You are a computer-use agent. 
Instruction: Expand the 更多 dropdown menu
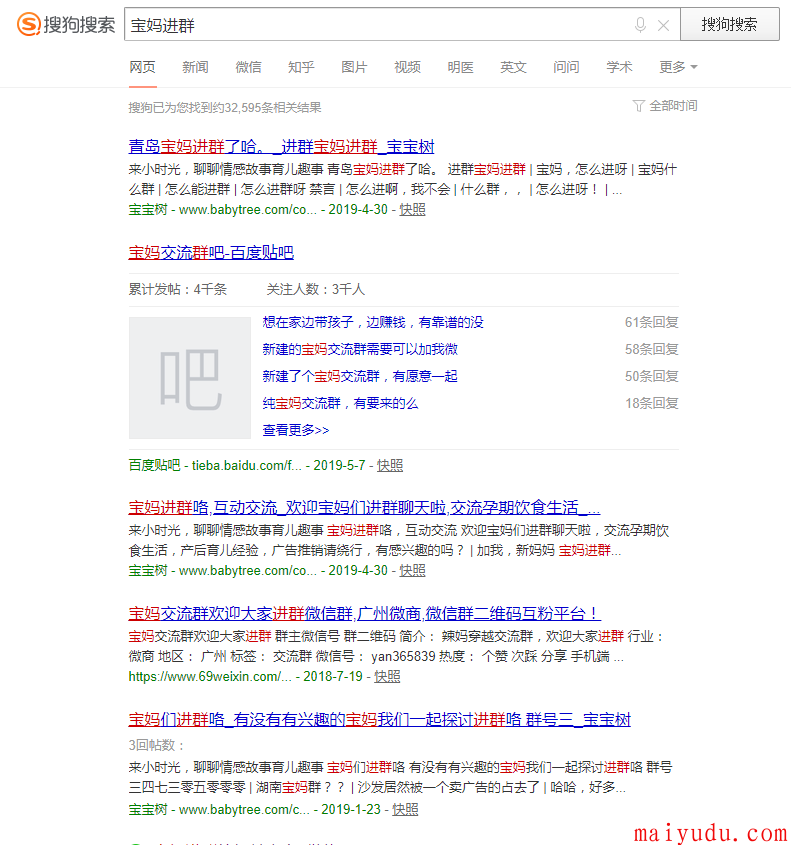coord(678,67)
